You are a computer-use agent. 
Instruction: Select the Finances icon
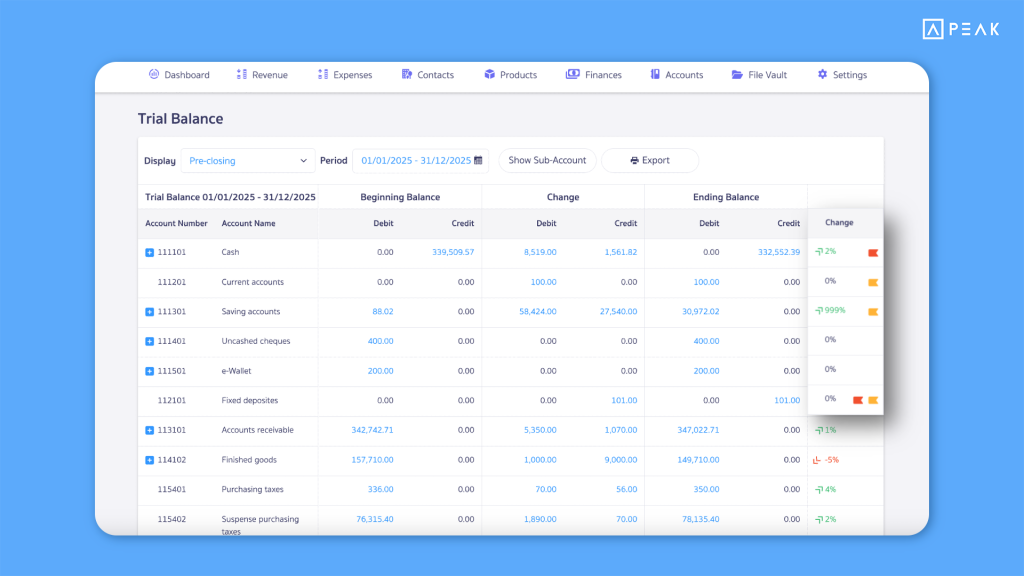[572, 74]
